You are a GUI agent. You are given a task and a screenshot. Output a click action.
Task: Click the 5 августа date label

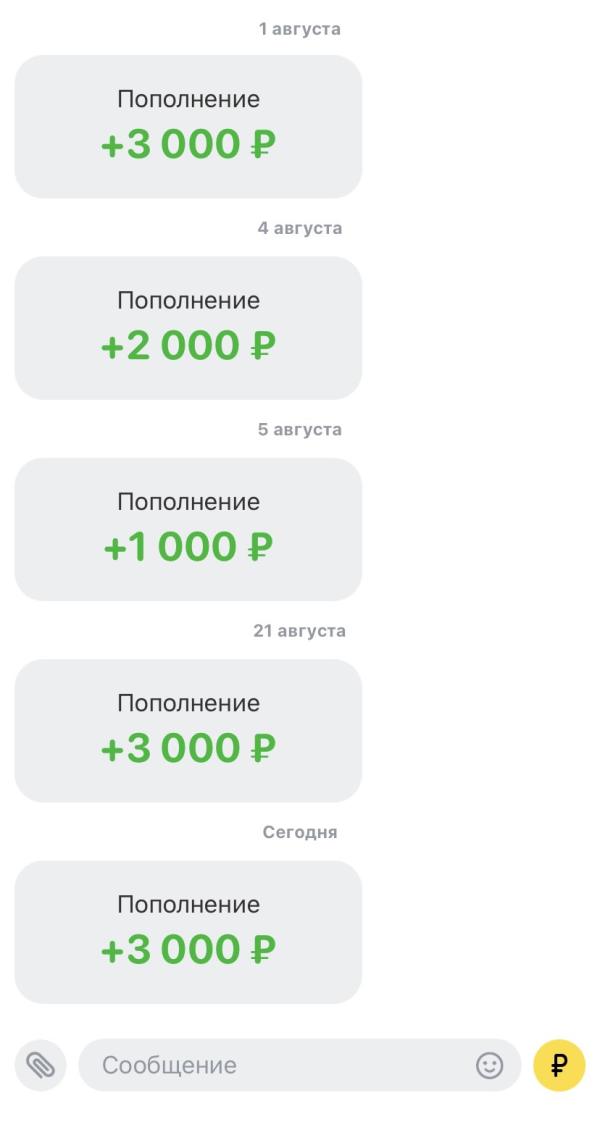click(299, 430)
